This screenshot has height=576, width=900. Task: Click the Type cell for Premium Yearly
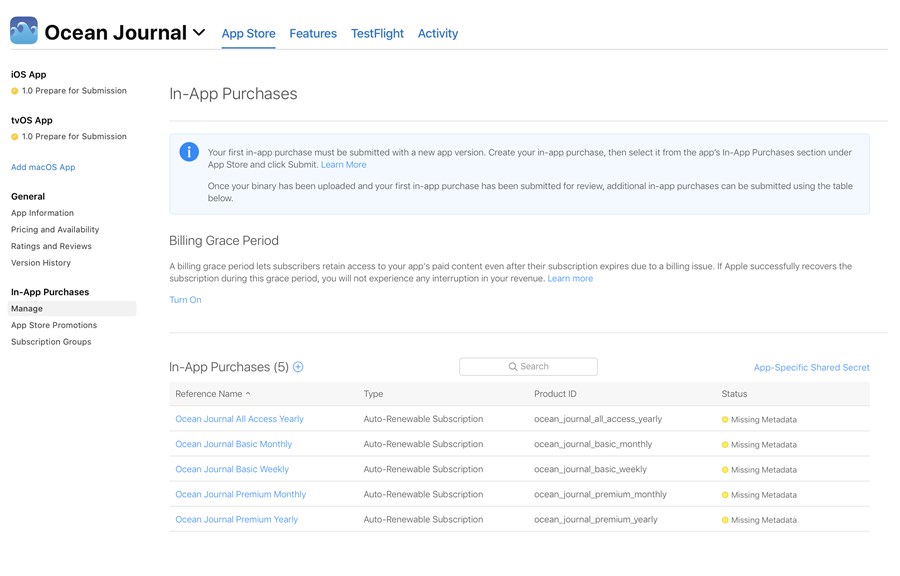(423, 520)
